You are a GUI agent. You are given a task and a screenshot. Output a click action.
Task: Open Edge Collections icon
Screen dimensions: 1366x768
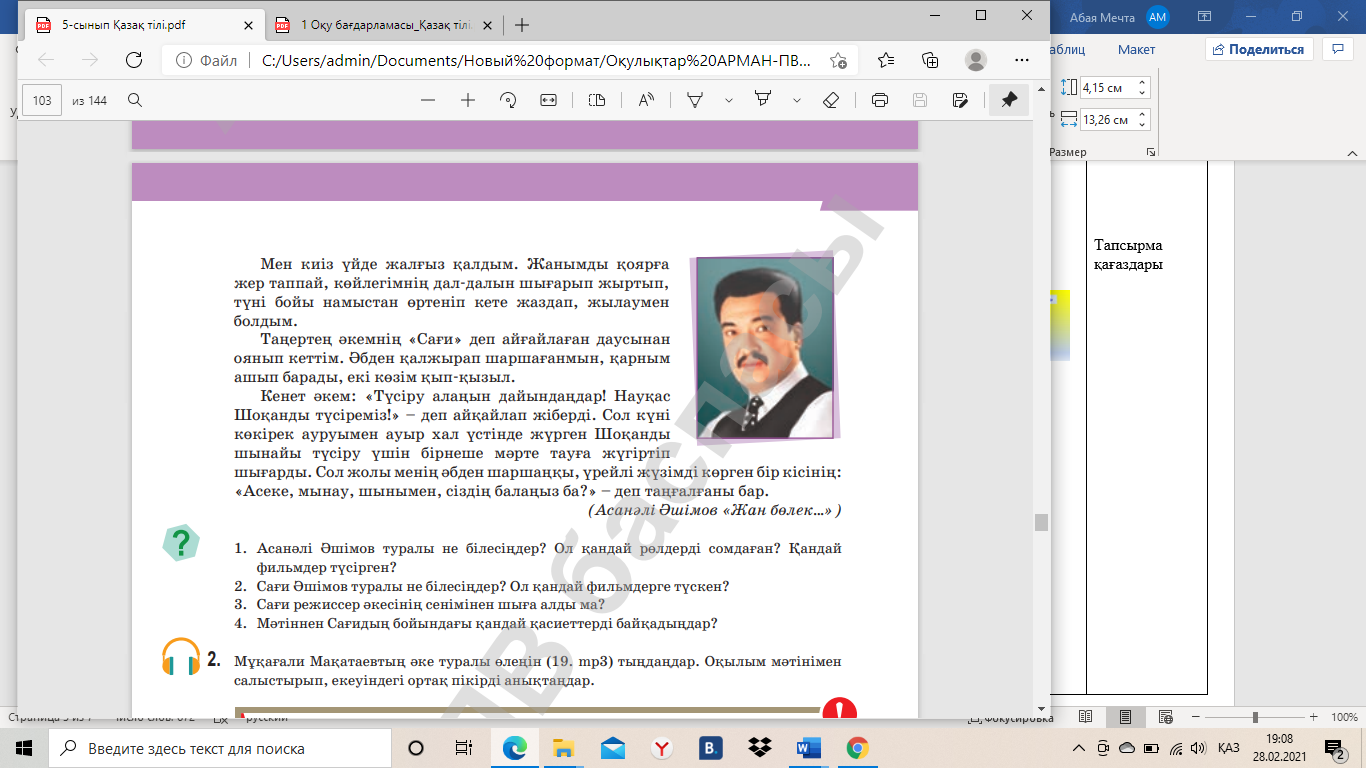click(930, 60)
